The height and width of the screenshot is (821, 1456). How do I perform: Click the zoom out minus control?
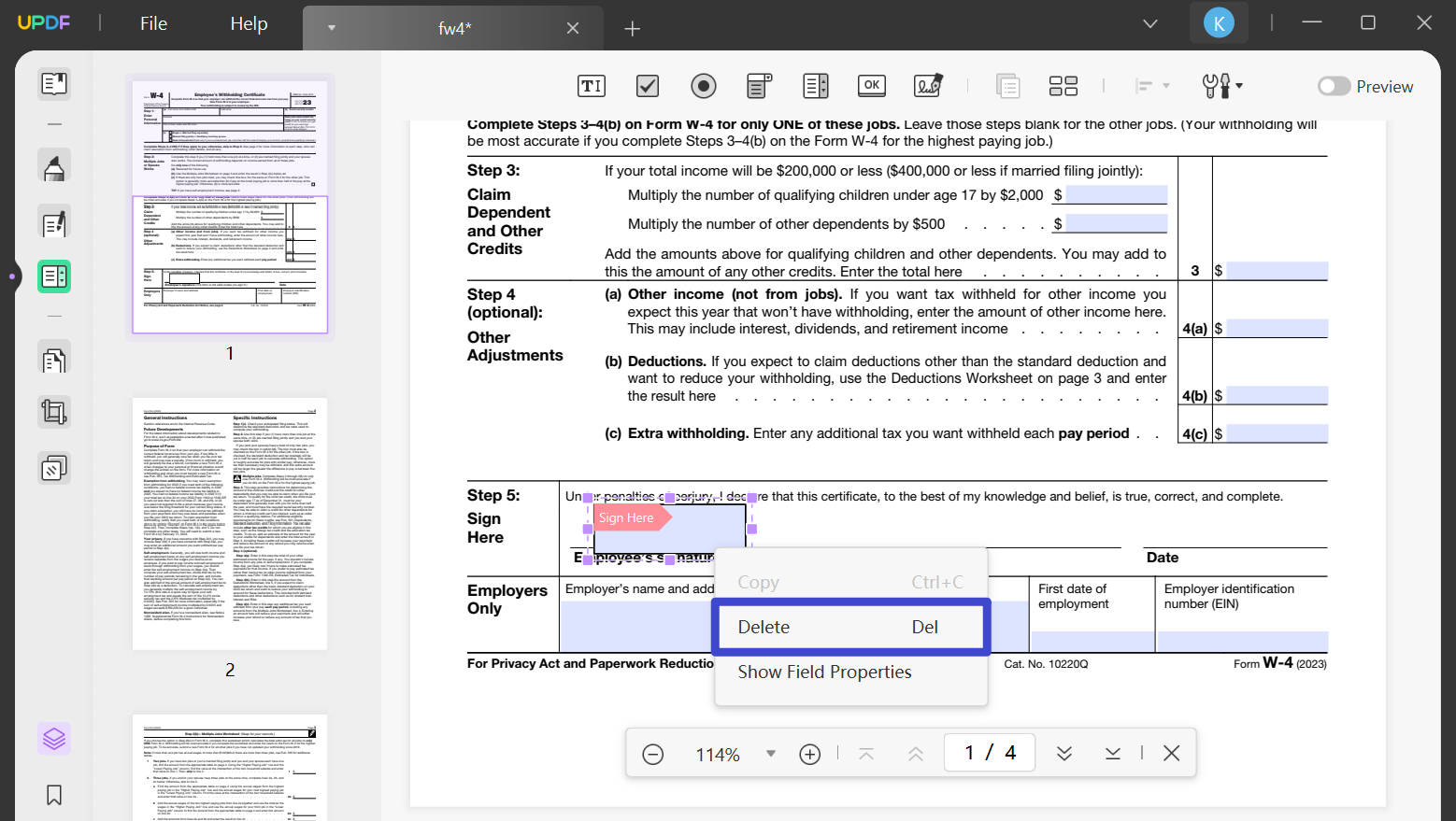[652, 753]
